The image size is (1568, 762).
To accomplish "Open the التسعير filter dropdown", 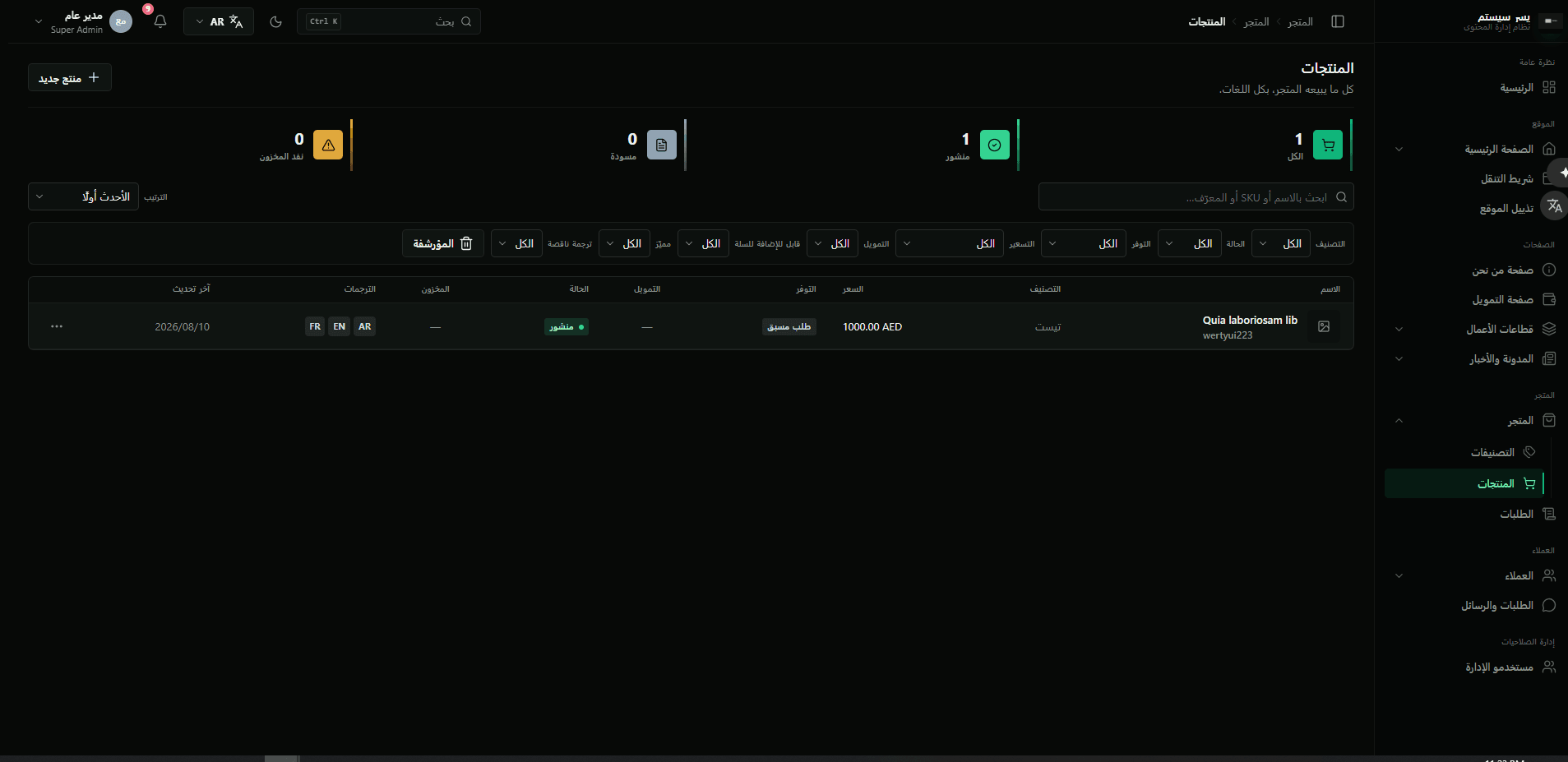I will click(x=950, y=243).
